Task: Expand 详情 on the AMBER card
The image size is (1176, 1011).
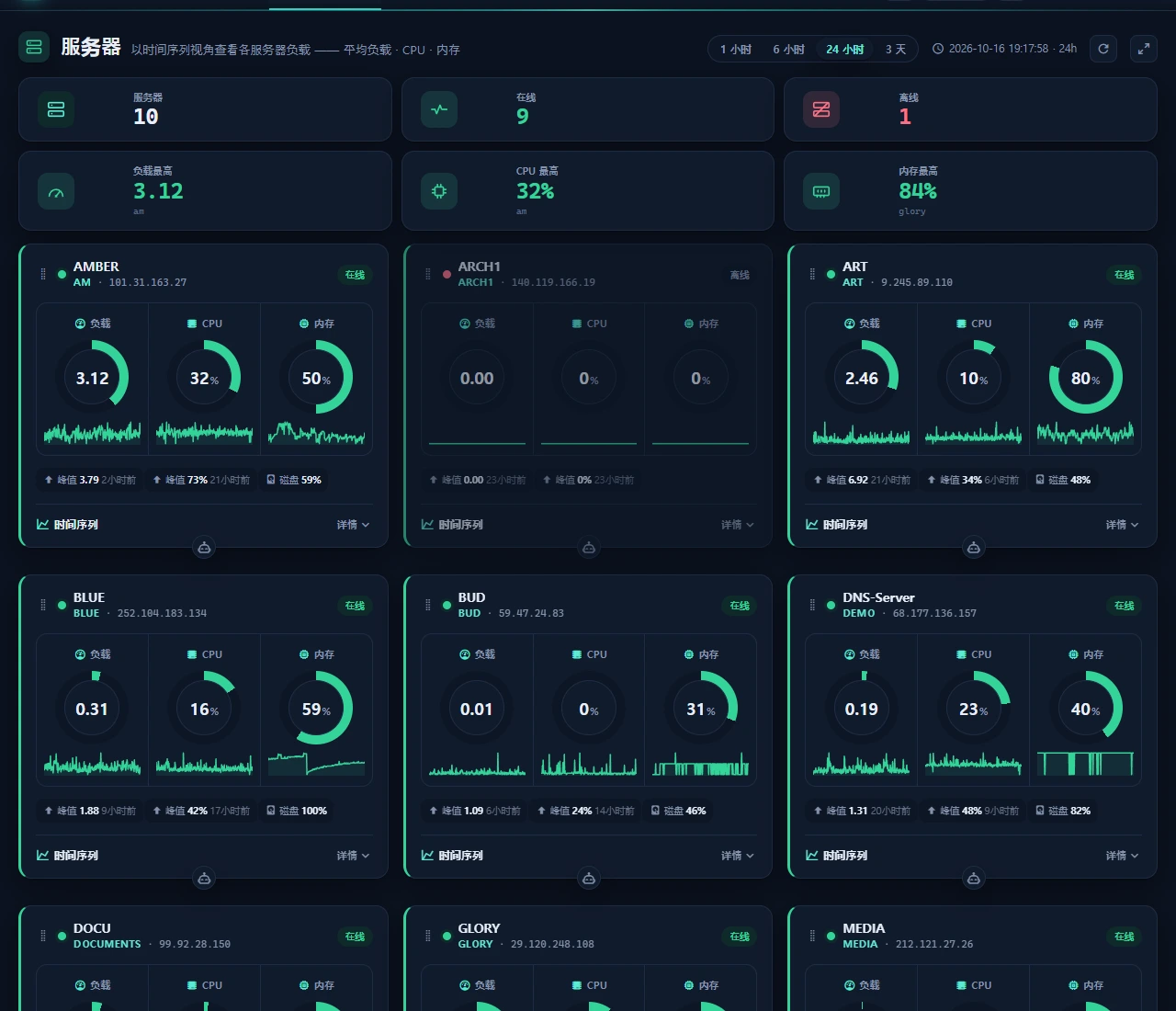Action: point(353,525)
